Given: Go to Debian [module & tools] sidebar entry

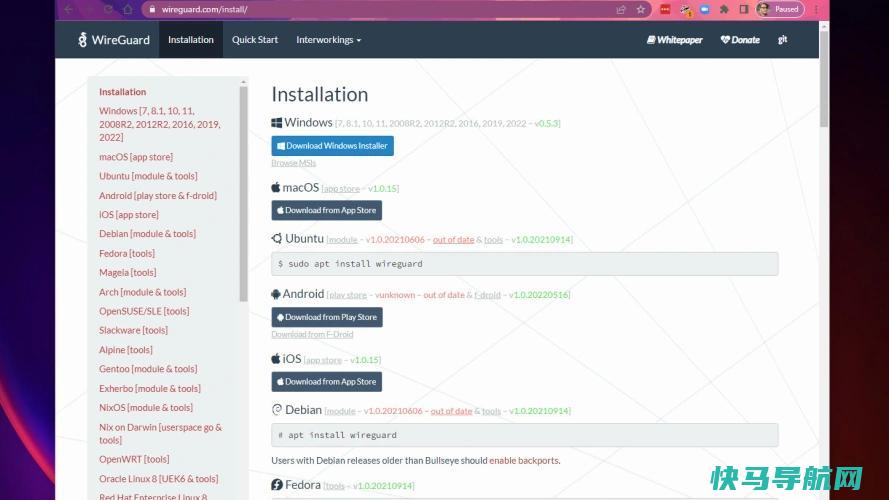Looking at the screenshot, I should [x=147, y=234].
